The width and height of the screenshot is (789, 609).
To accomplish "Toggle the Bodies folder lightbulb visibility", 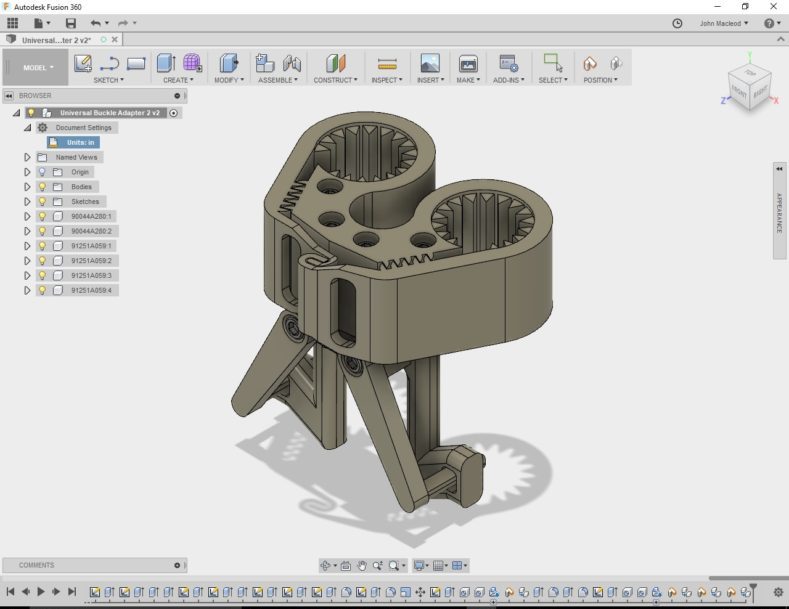I will coord(42,187).
